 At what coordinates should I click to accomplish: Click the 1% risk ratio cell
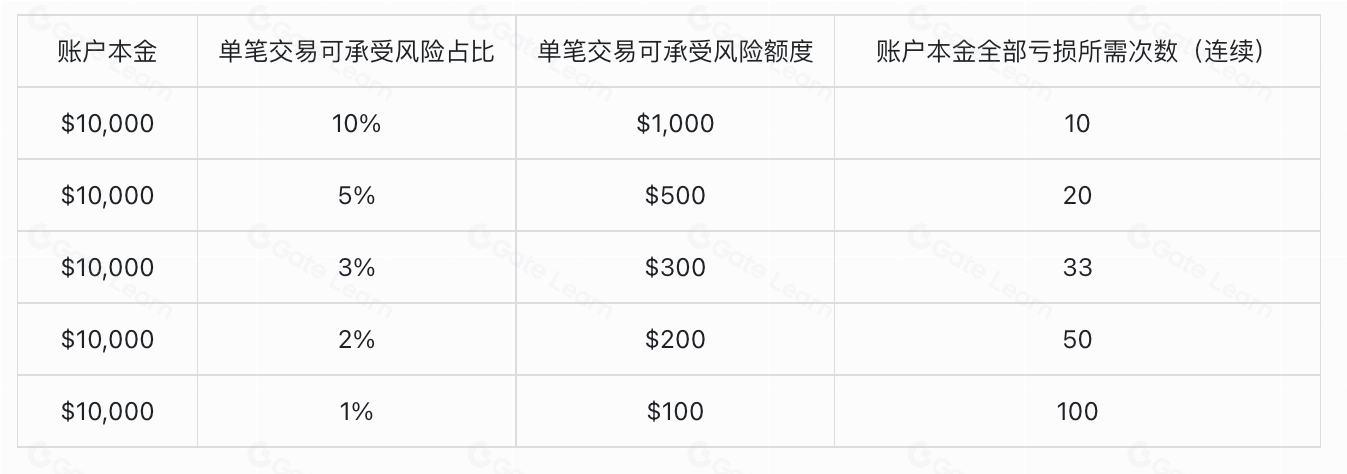coord(356,411)
